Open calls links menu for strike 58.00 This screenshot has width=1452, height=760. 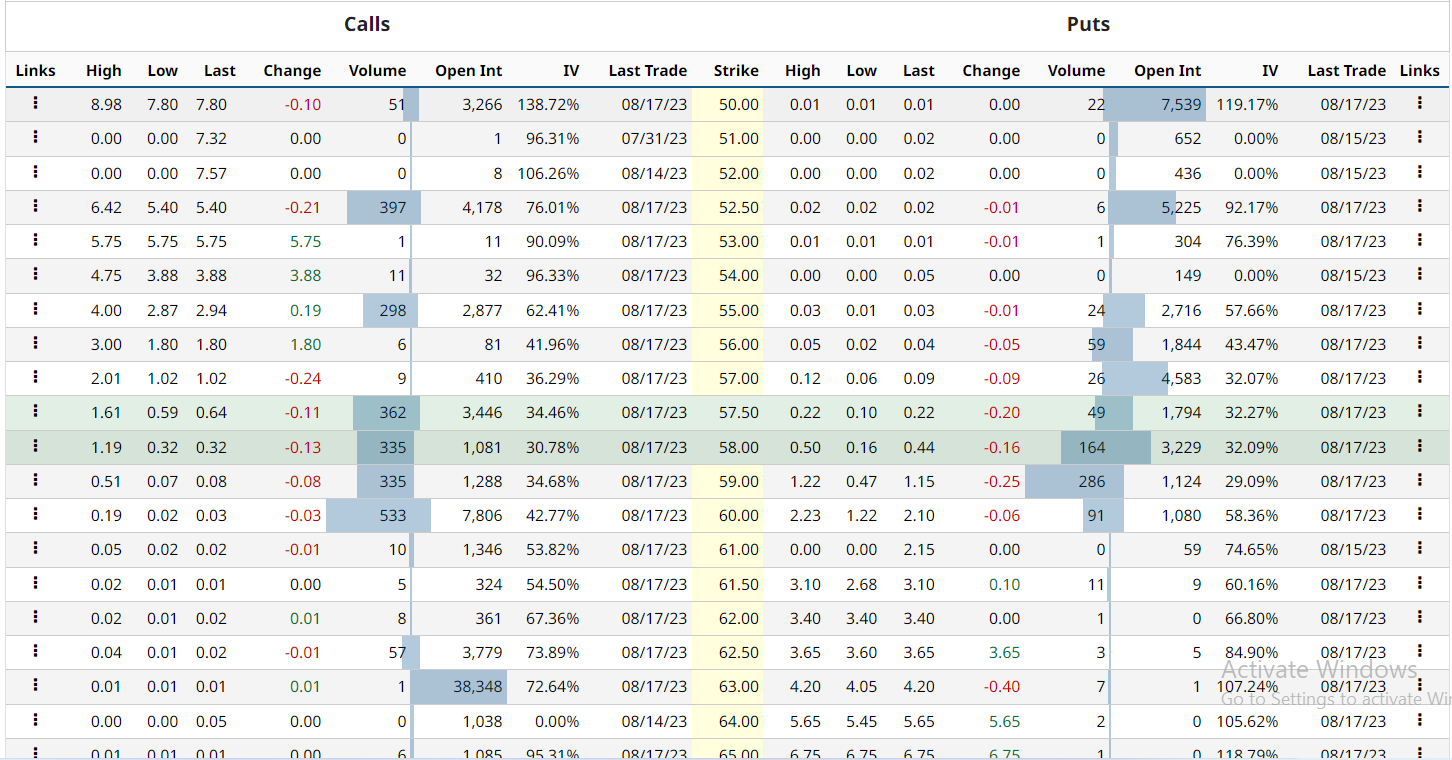click(35, 446)
